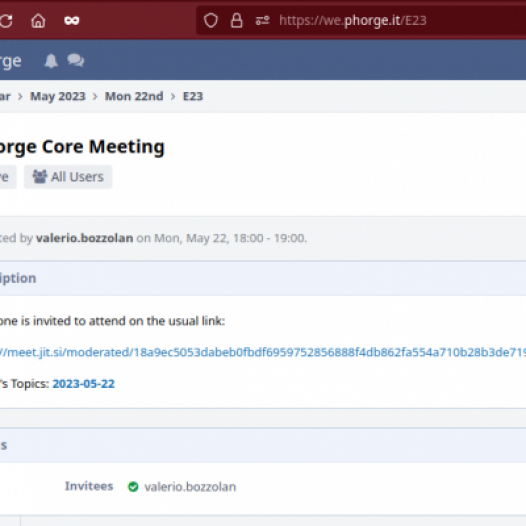Open the 2023-05-22 topics link

click(84, 383)
